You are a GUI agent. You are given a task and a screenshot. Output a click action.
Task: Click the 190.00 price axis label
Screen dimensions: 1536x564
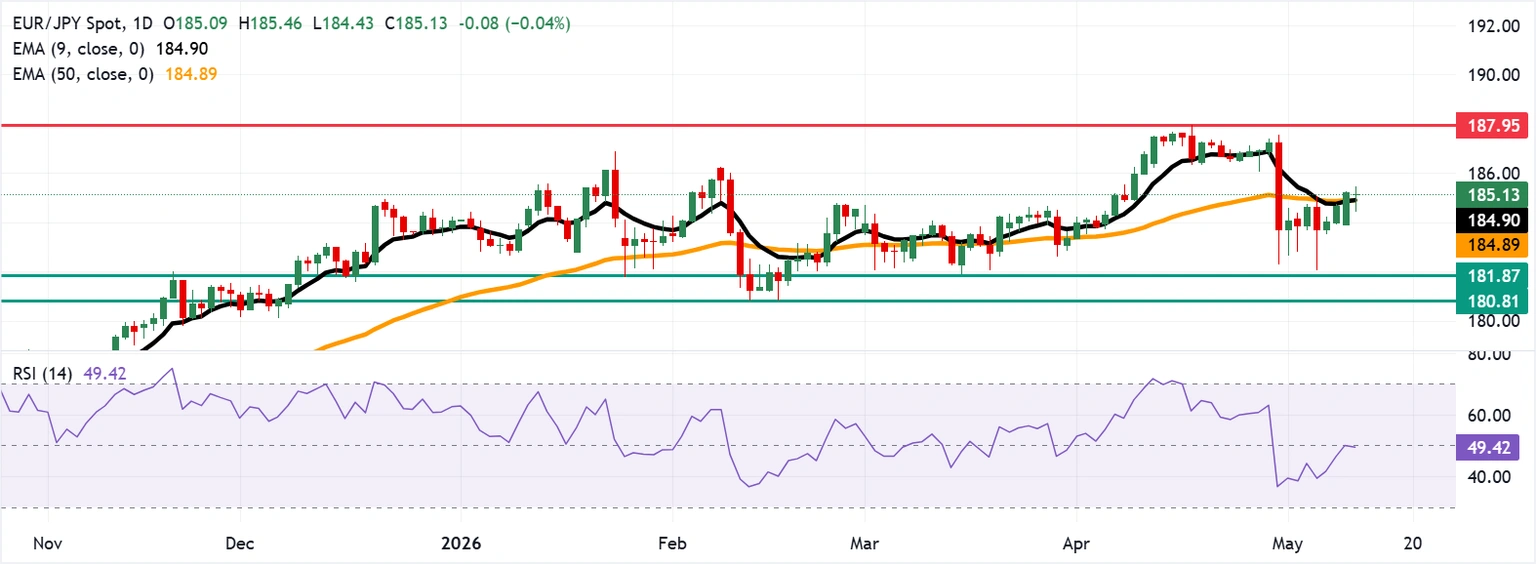1494,75
